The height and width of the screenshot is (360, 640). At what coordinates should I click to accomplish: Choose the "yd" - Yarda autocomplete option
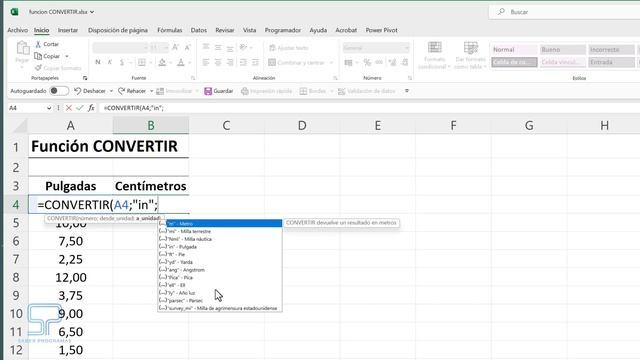[220, 262]
